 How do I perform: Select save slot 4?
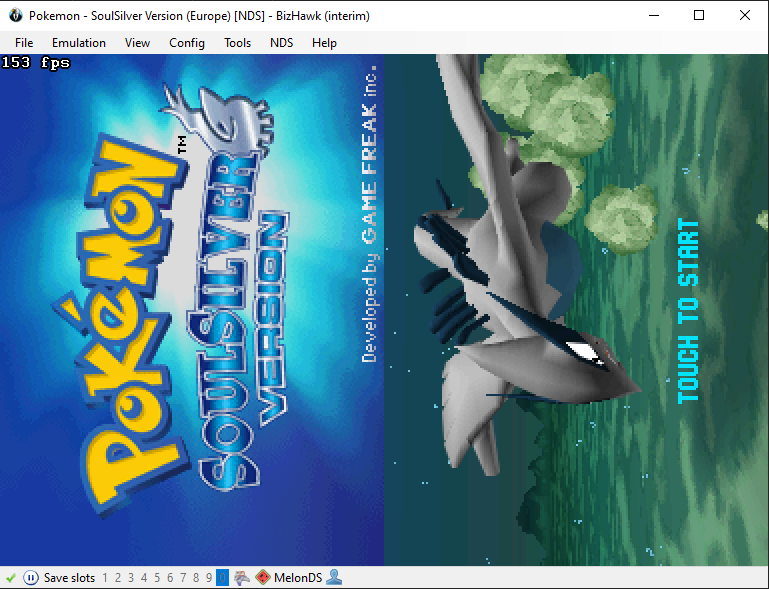click(144, 578)
